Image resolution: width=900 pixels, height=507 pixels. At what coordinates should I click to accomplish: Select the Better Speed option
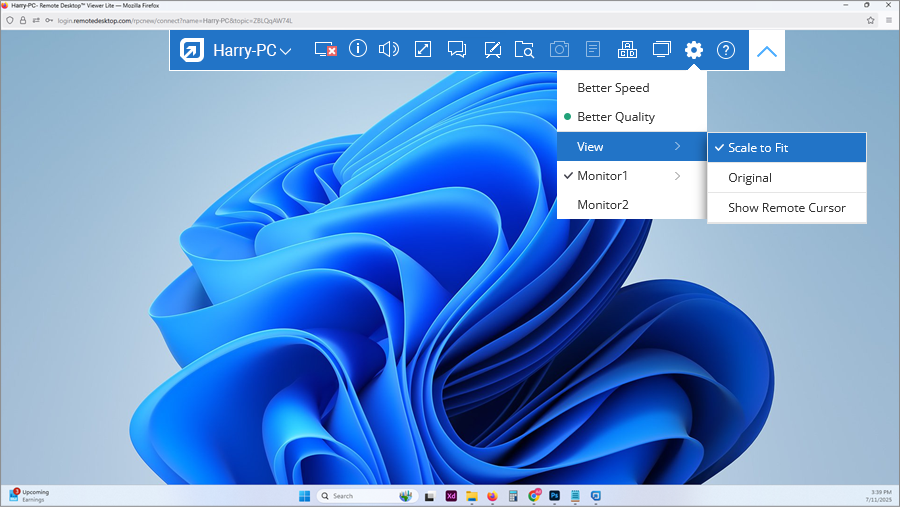(613, 88)
